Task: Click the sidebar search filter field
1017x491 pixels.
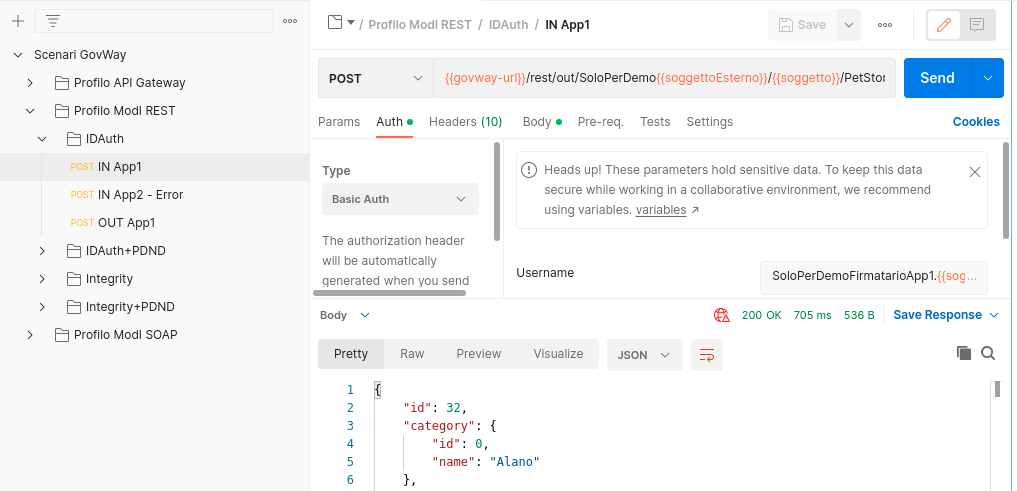Action: pyautogui.click(x=154, y=21)
